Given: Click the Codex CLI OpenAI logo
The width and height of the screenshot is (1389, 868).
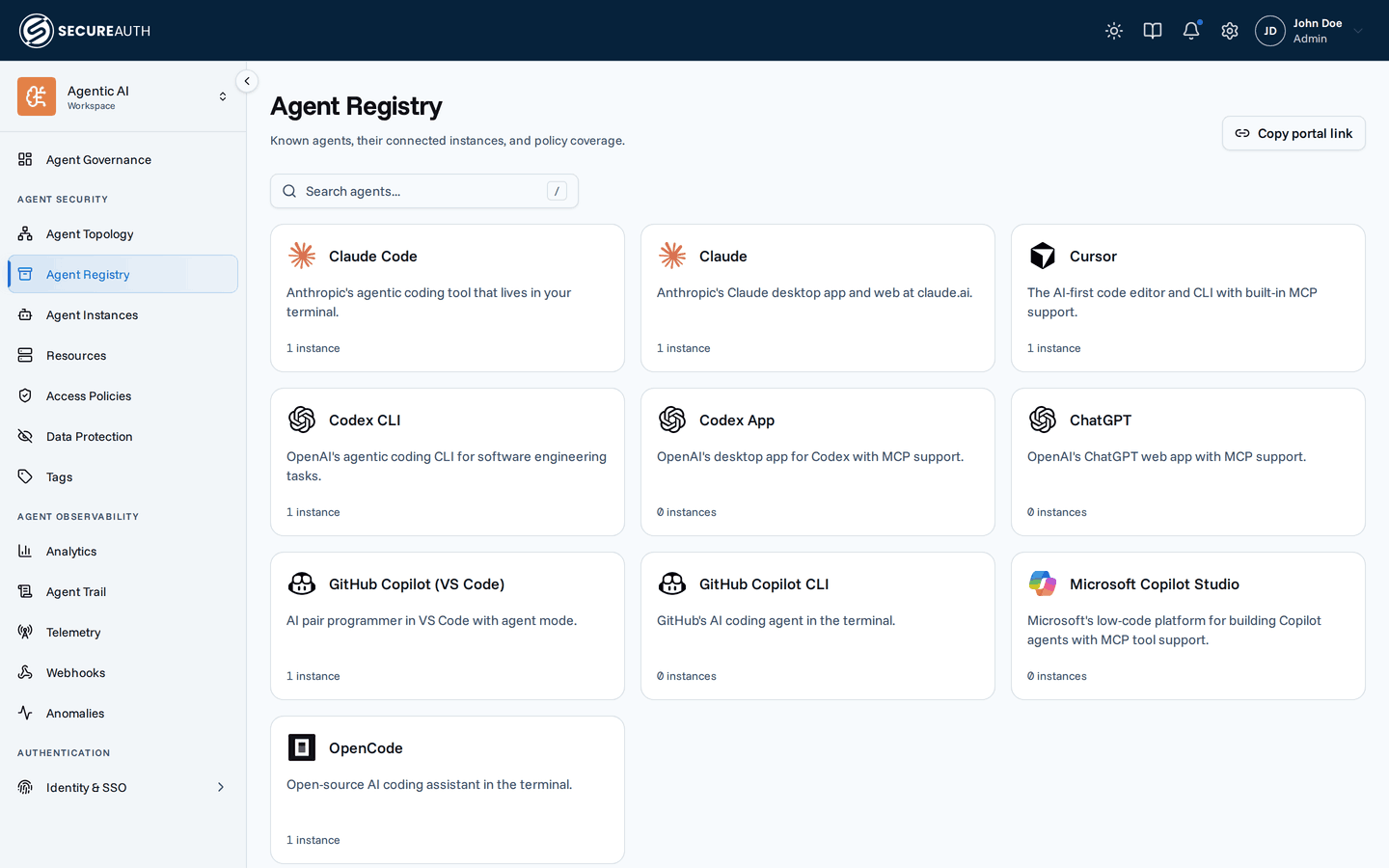Looking at the screenshot, I should pyautogui.click(x=302, y=420).
